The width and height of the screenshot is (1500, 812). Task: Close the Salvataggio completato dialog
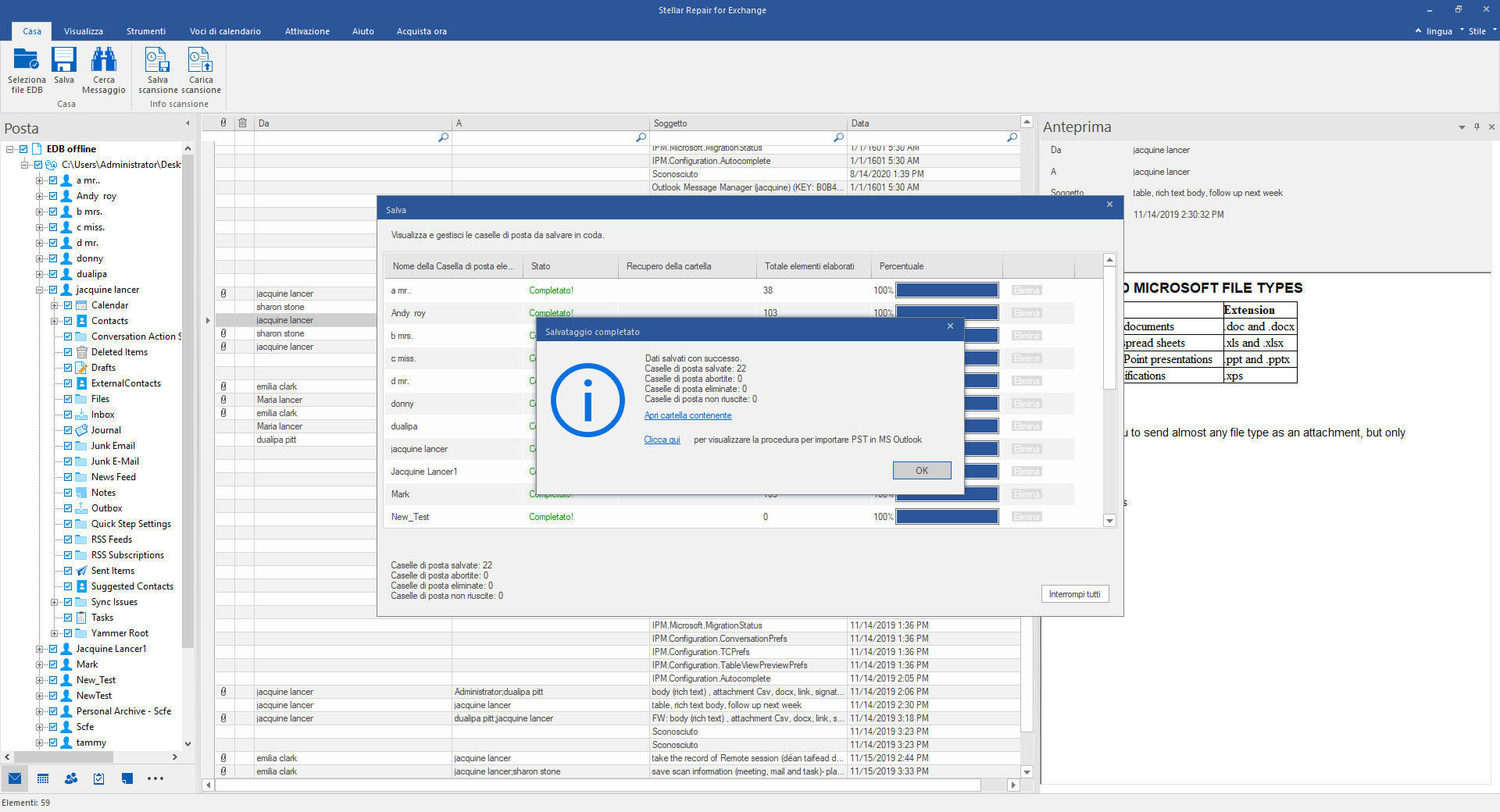pos(950,326)
